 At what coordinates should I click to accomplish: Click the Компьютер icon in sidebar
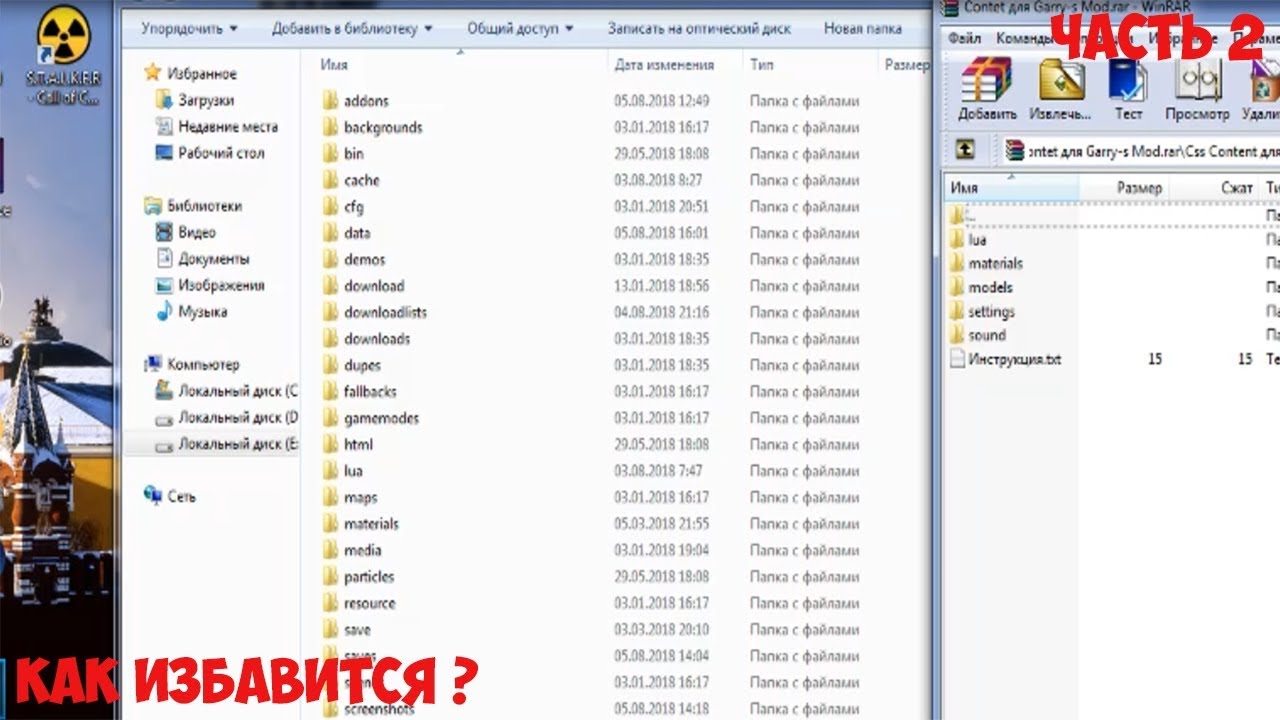153,364
